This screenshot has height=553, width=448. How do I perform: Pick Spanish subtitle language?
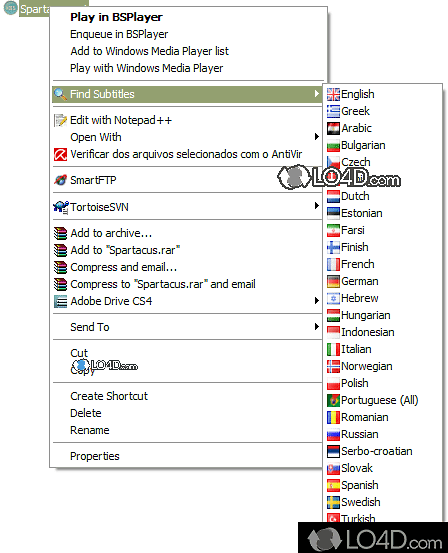coord(359,485)
